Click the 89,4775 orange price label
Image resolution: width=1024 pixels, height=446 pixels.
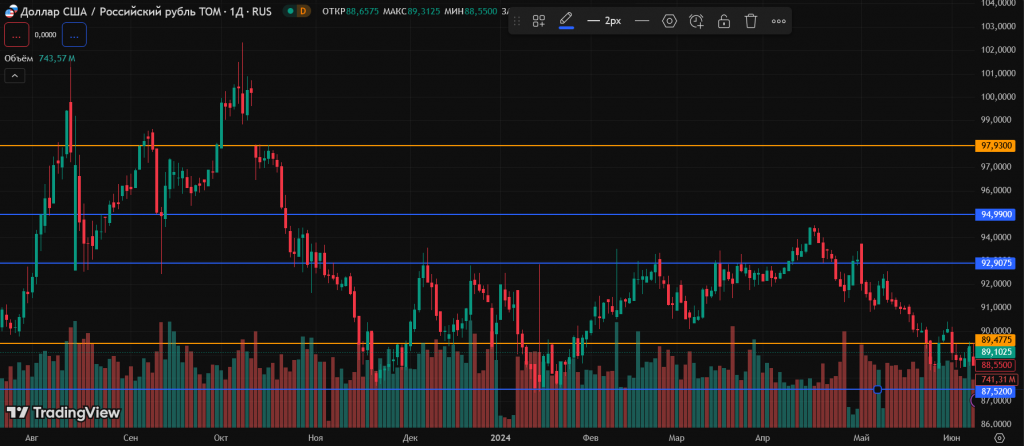pyautogui.click(x=997, y=340)
